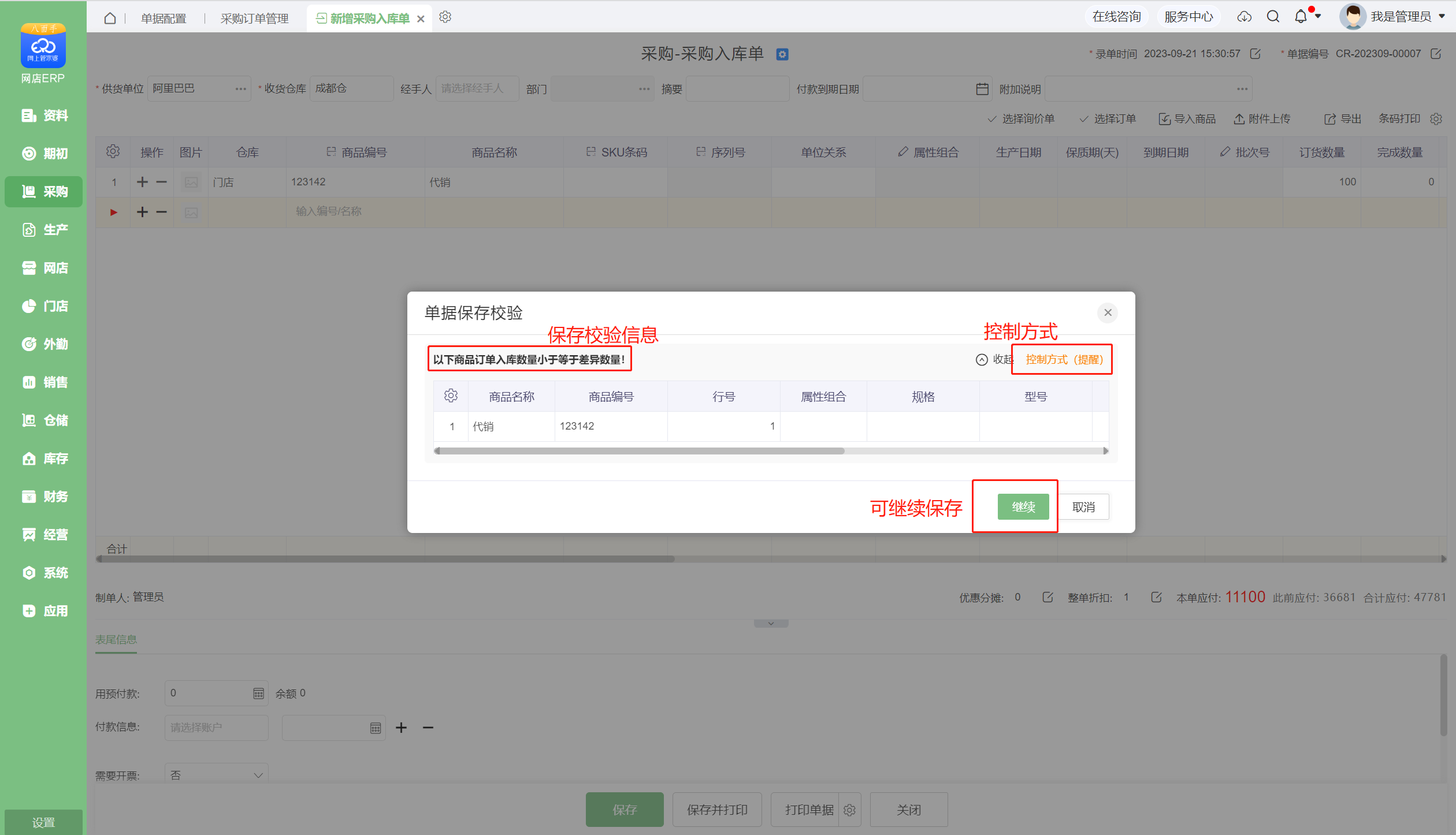Open 供货单位 selector ellipsis
Image resolution: width=1456 pixels, height=835 pixels.
point(241,89)
